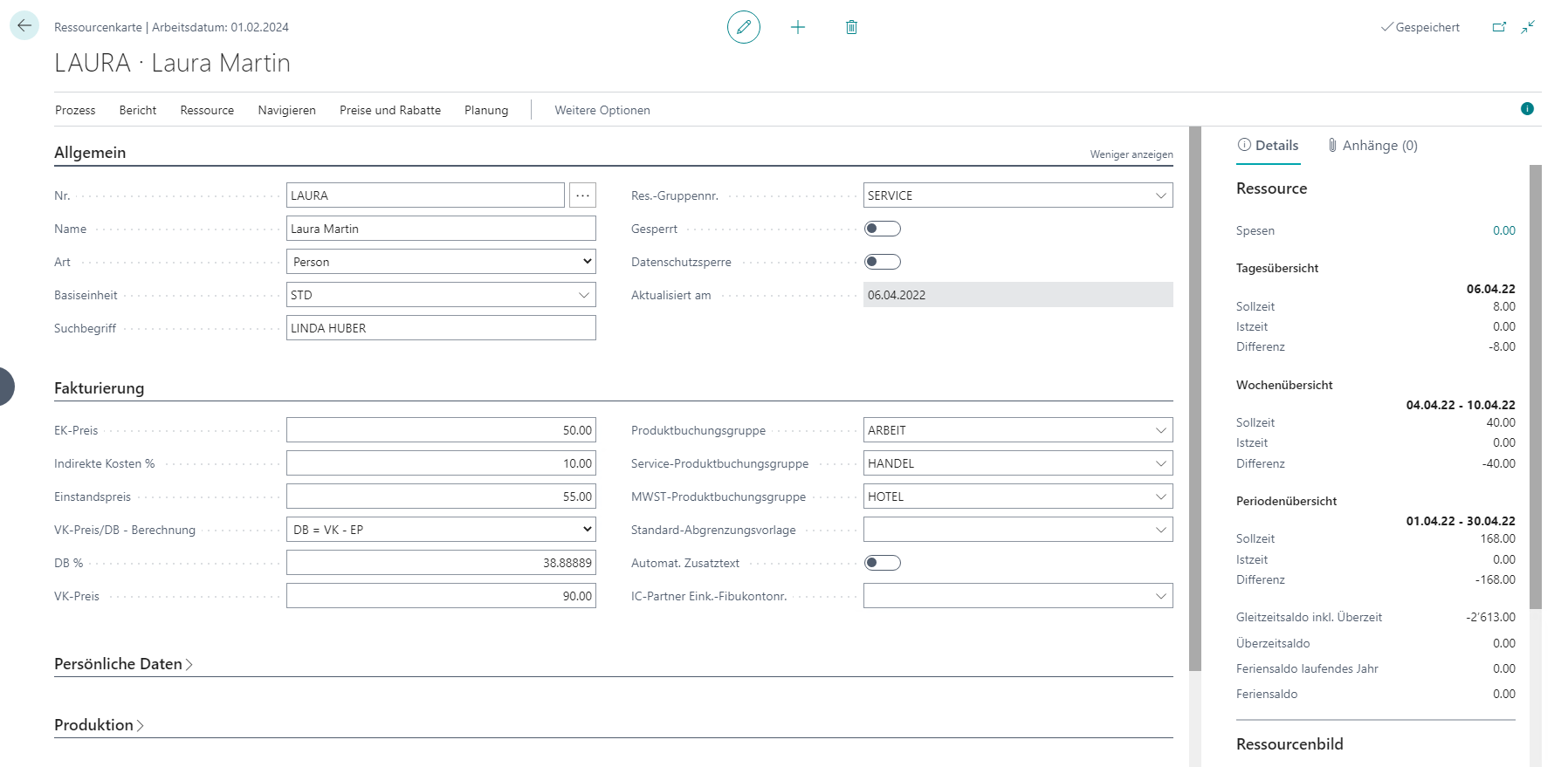
Task: Click Weniger anzeigen link
Action: [1131, 154]
